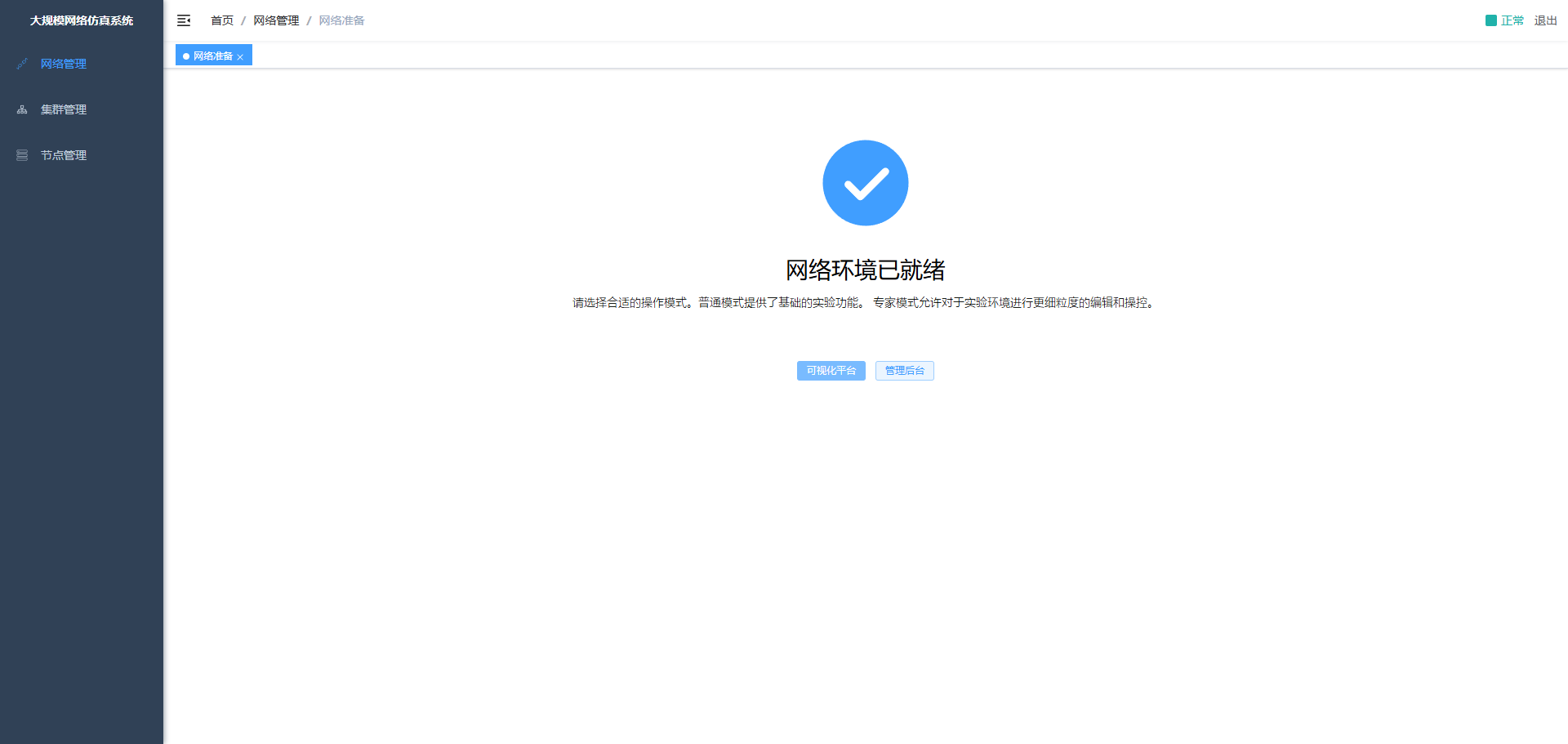The width and height of the screenshot is (1568, 744).
Task: Click the large blue checkmark circle
Action: tap(865, 183)
